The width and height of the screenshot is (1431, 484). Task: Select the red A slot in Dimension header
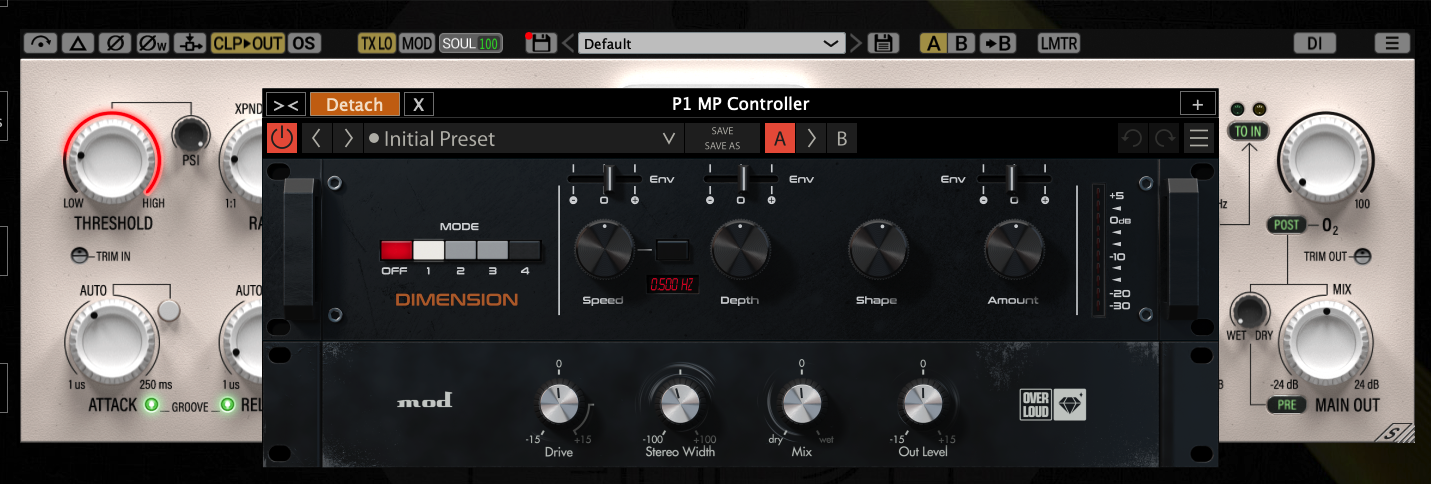point(780,138)
